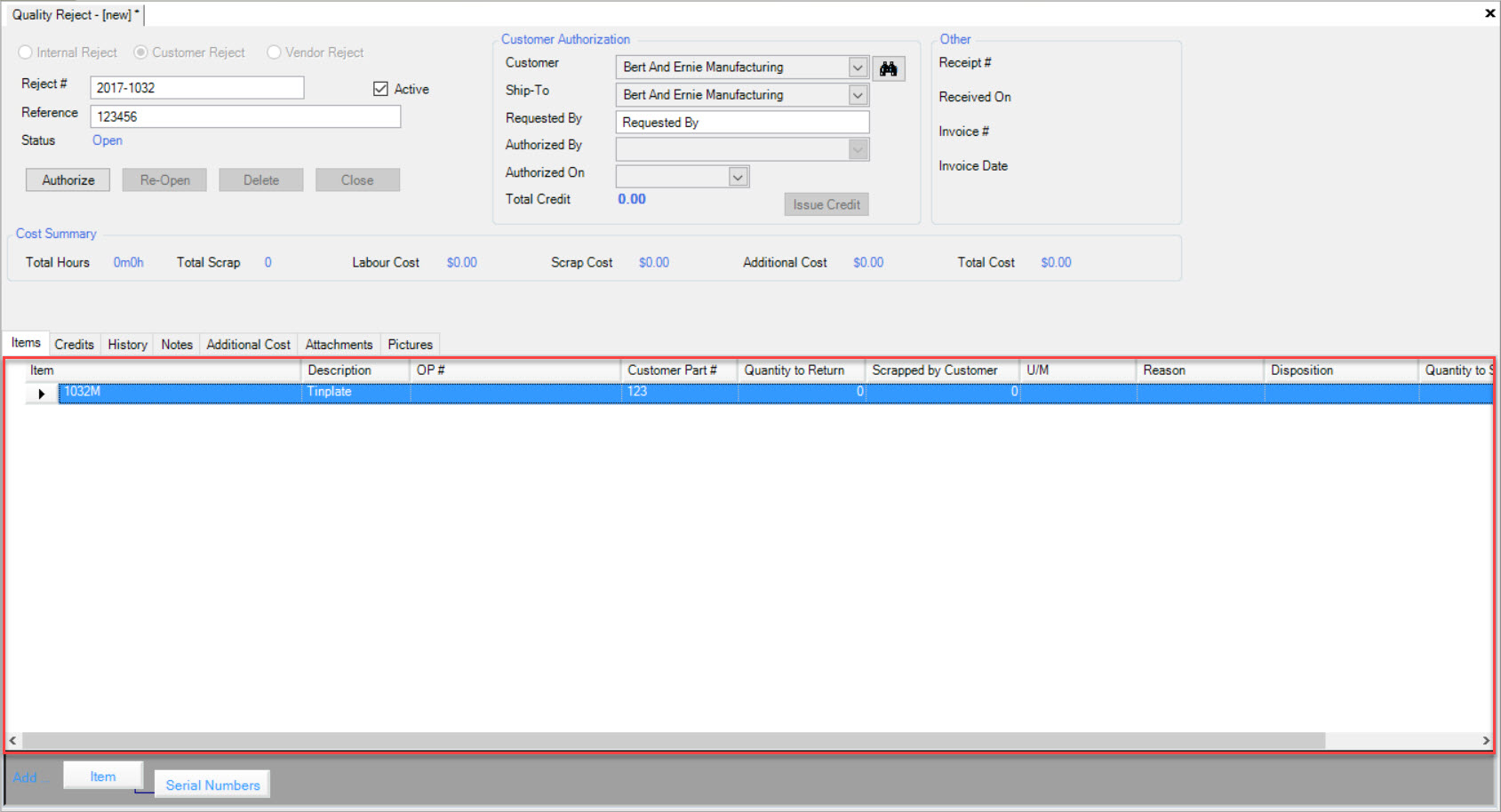Image resolution: width=1501 pixels, height=812 pixels.
Task: Expand the Authorized By dropdown
Action: pos(858,149)
